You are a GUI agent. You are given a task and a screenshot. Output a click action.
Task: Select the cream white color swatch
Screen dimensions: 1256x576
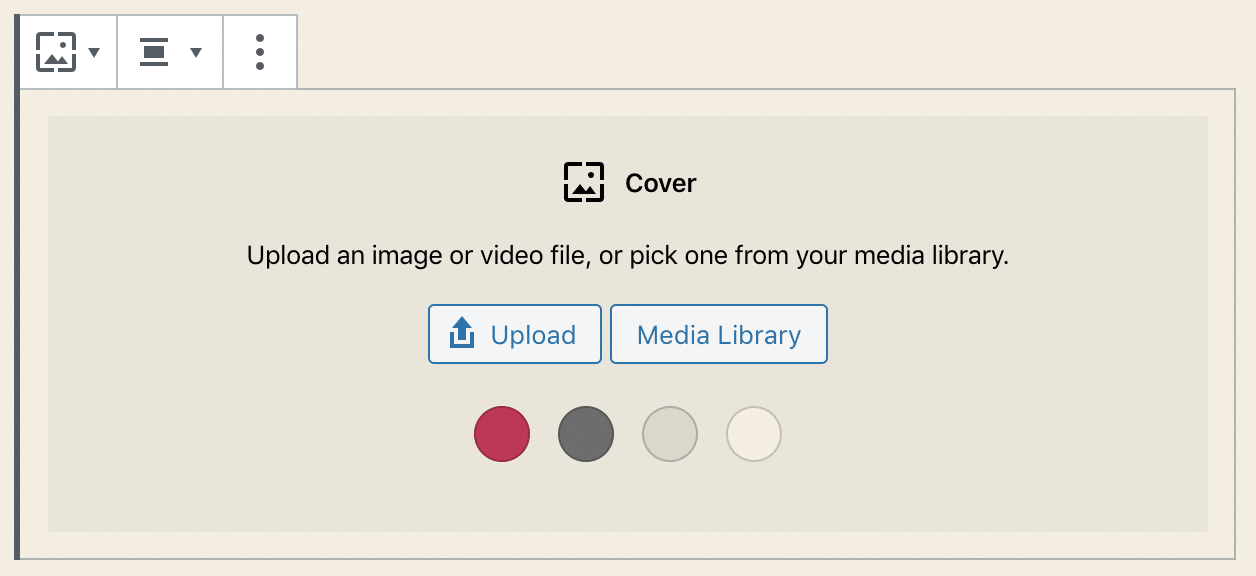[754, 434]
